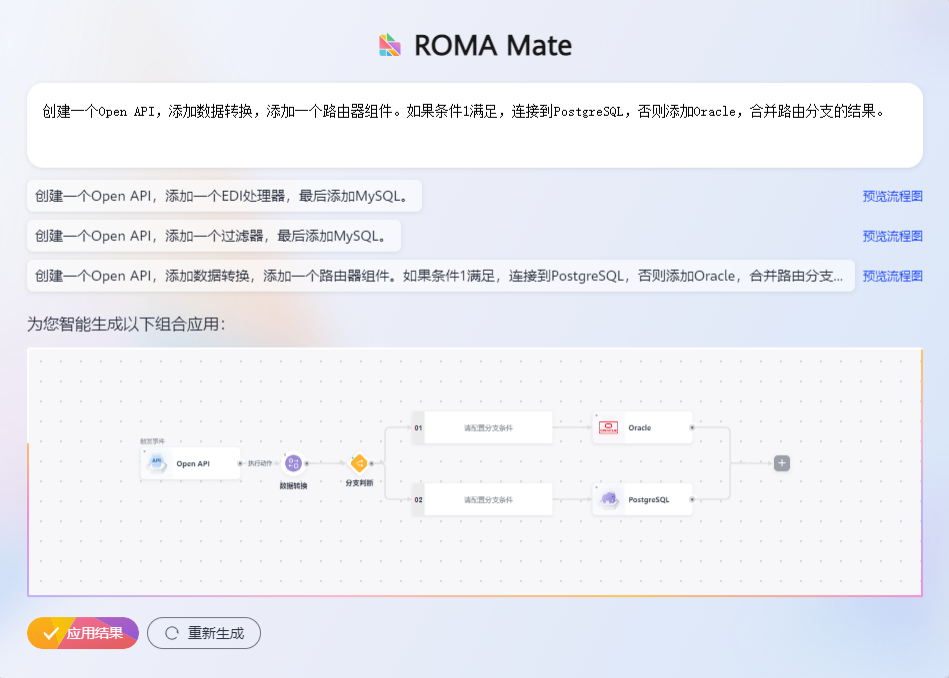Click the PostgreSQL elephant icon
Viewport: 949px width, 678px height.
(609, 499)
